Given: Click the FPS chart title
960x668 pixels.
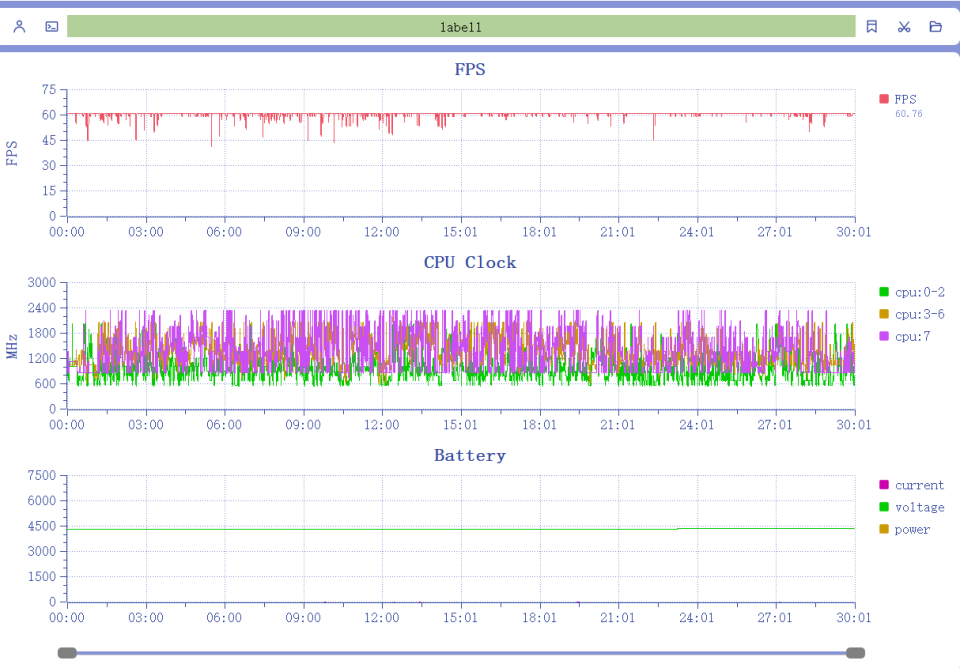Looking at the screenshot, I should tap(470, 69).
